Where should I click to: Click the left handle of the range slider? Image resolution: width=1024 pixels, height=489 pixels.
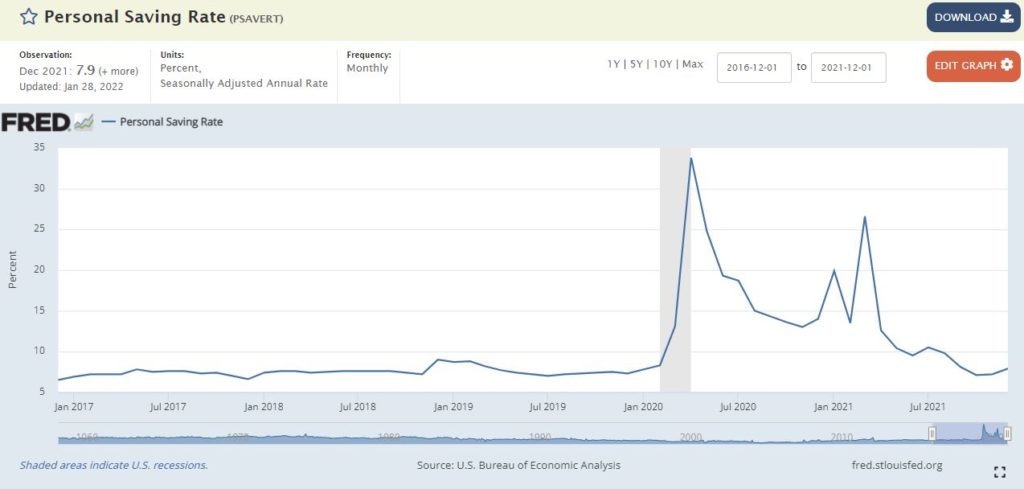[x=932, y=433]
